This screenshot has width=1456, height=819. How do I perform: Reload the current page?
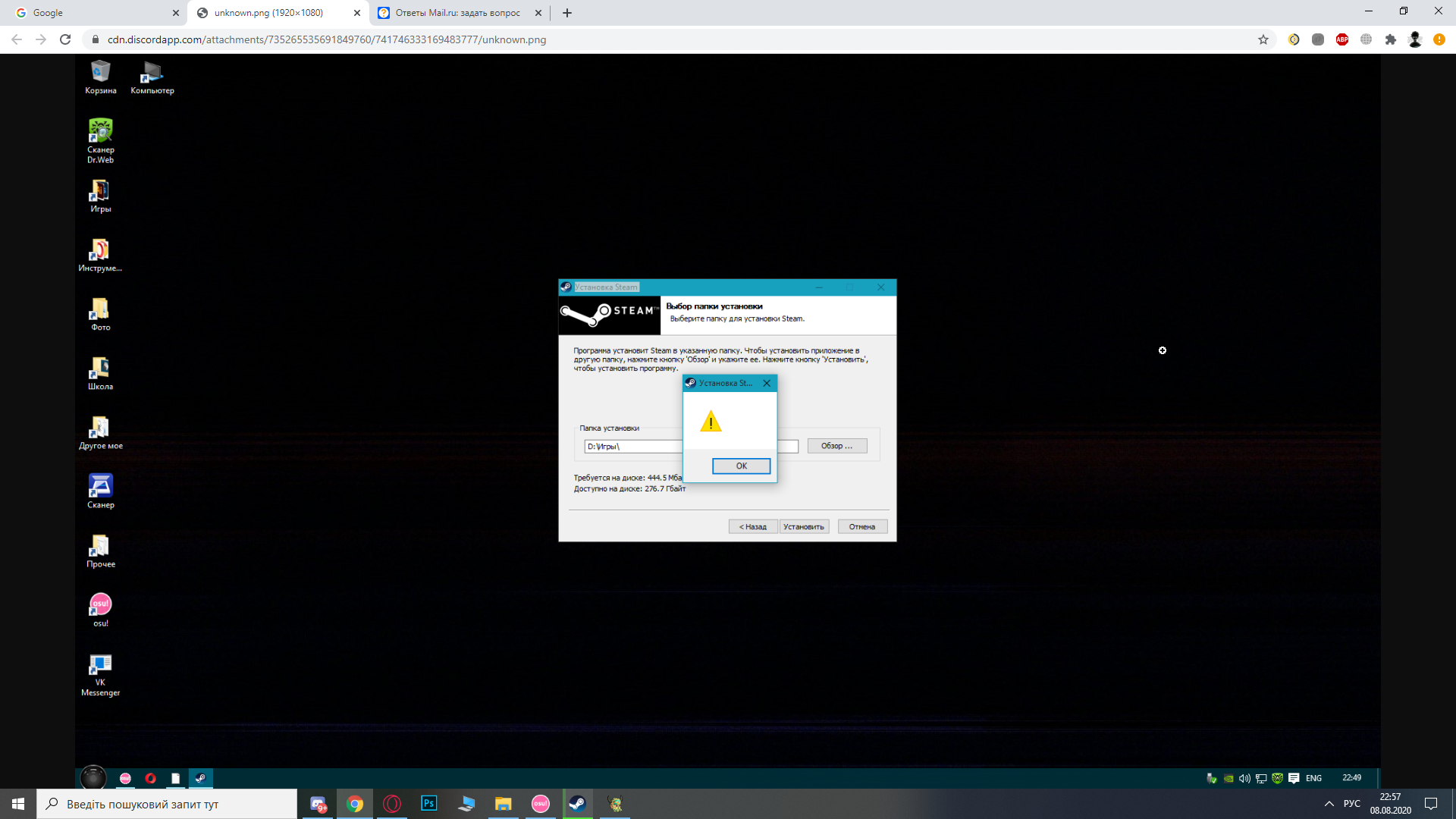pyautogui.click(x=66, y=39)
